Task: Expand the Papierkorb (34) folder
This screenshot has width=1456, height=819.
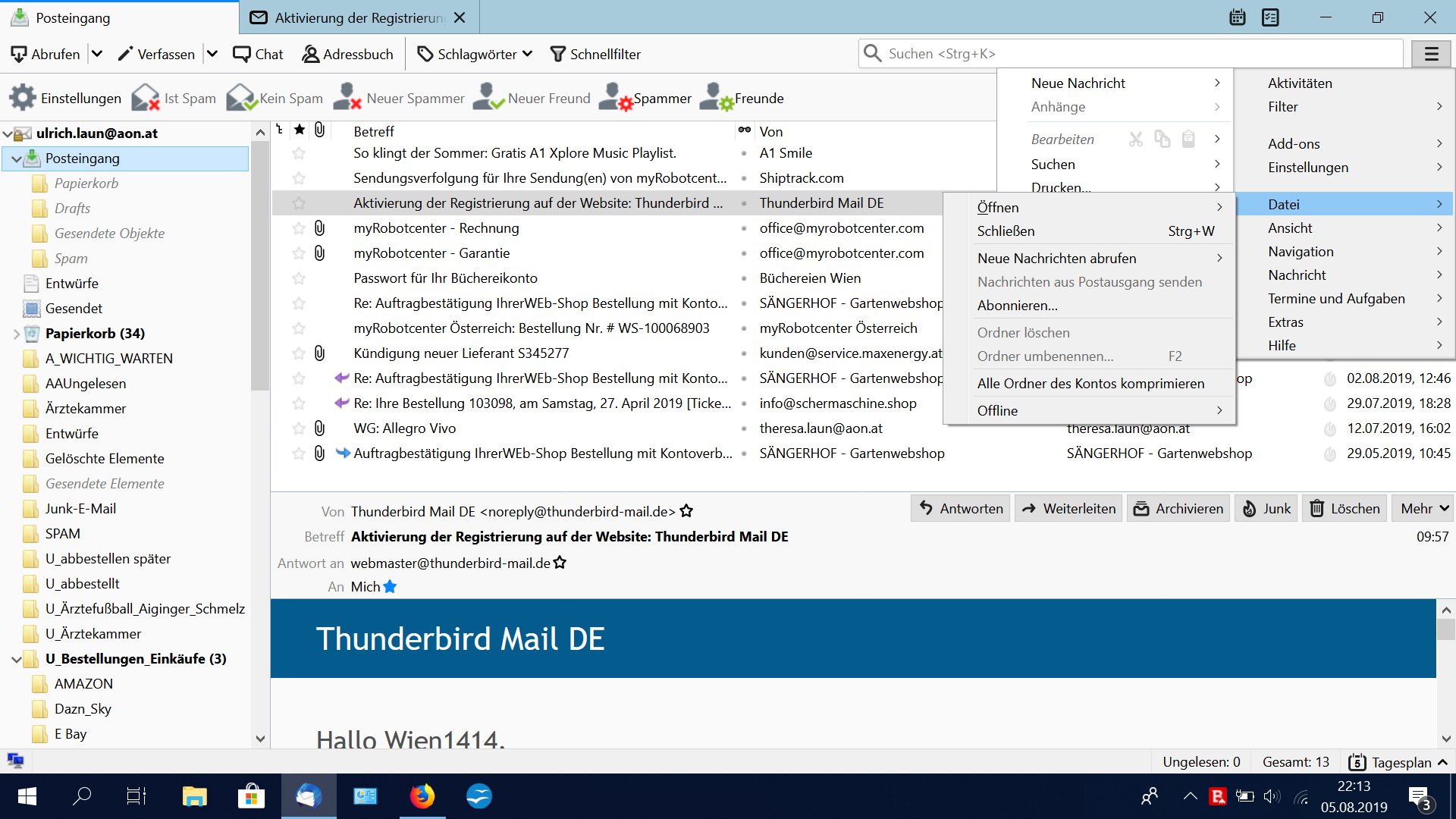Action: (x=16, y=334)
